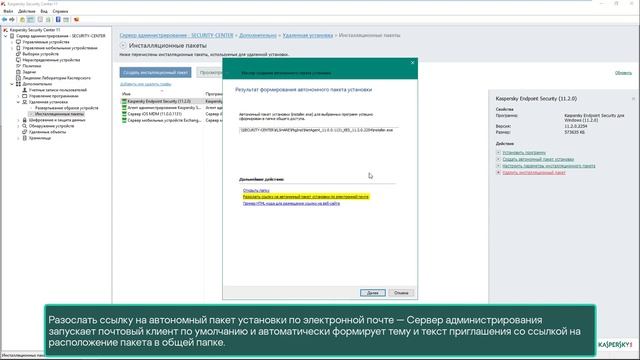Select the Управляемые устройства monitor icon
The height and width of the screenshot is (360, 640).
tap(18, 42)
